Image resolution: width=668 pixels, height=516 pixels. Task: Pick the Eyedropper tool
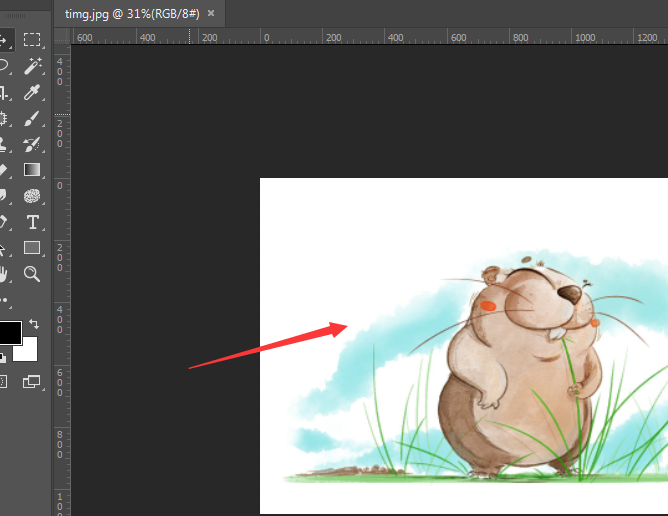(x=32, y=93)
